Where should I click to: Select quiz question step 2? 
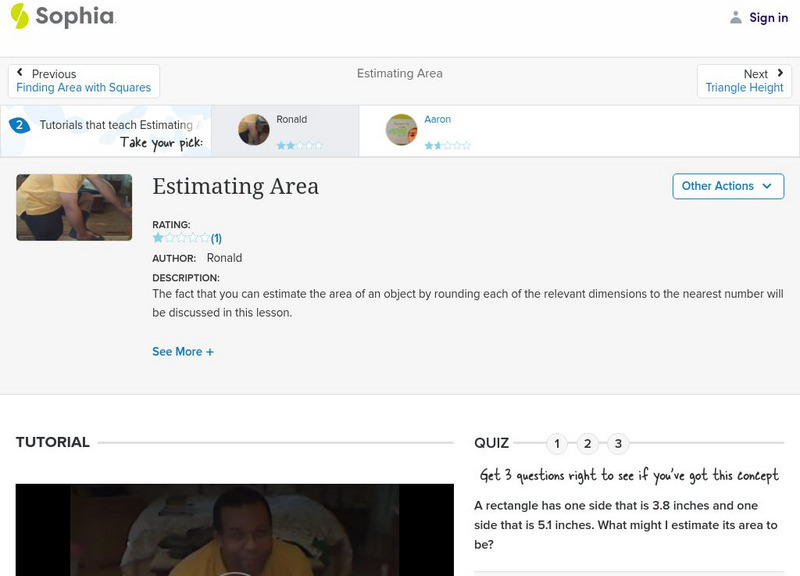click(587, 440)
